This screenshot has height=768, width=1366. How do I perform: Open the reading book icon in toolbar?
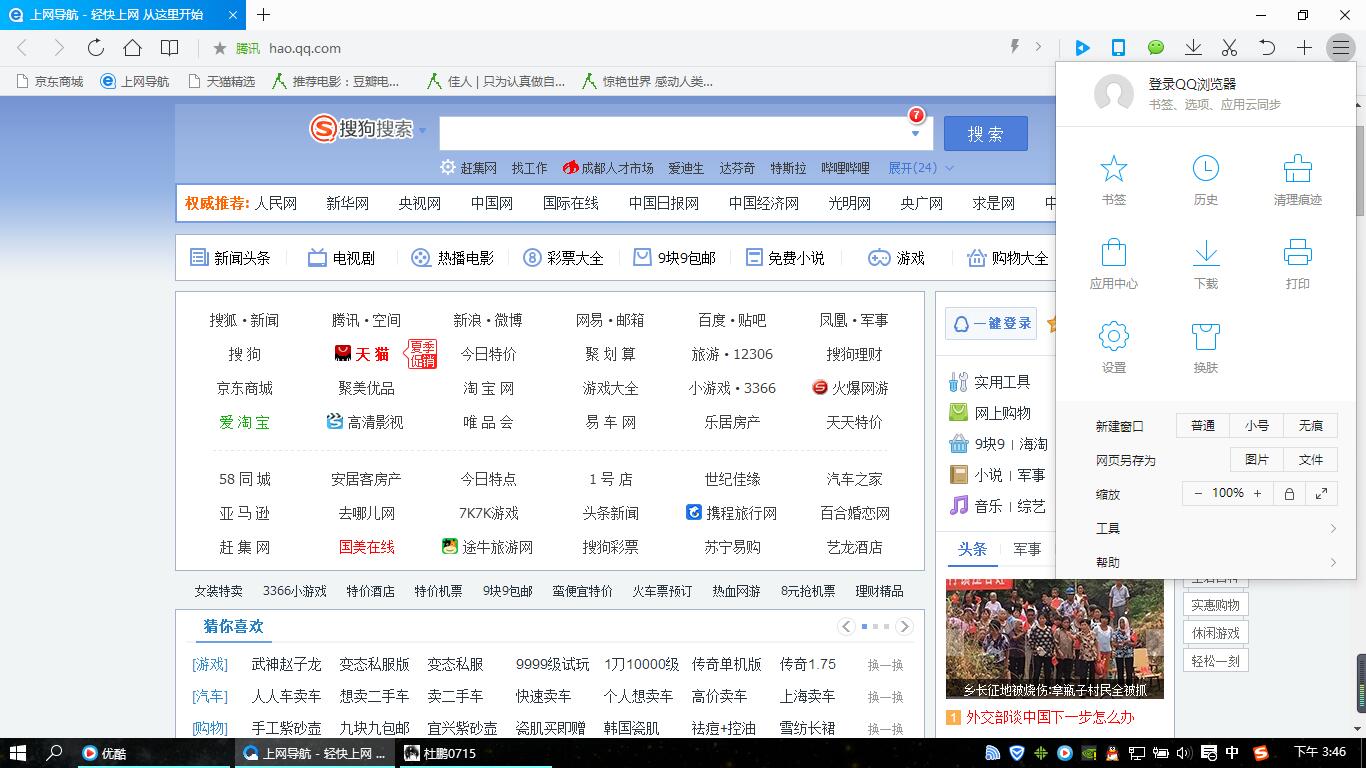(170, 47)
